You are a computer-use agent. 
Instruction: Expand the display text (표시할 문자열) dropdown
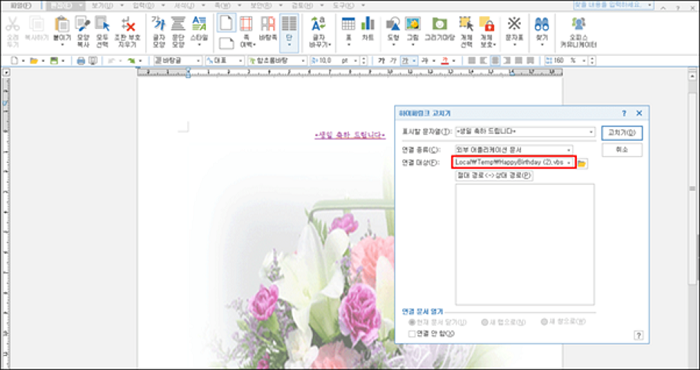[x=592, y=132]
